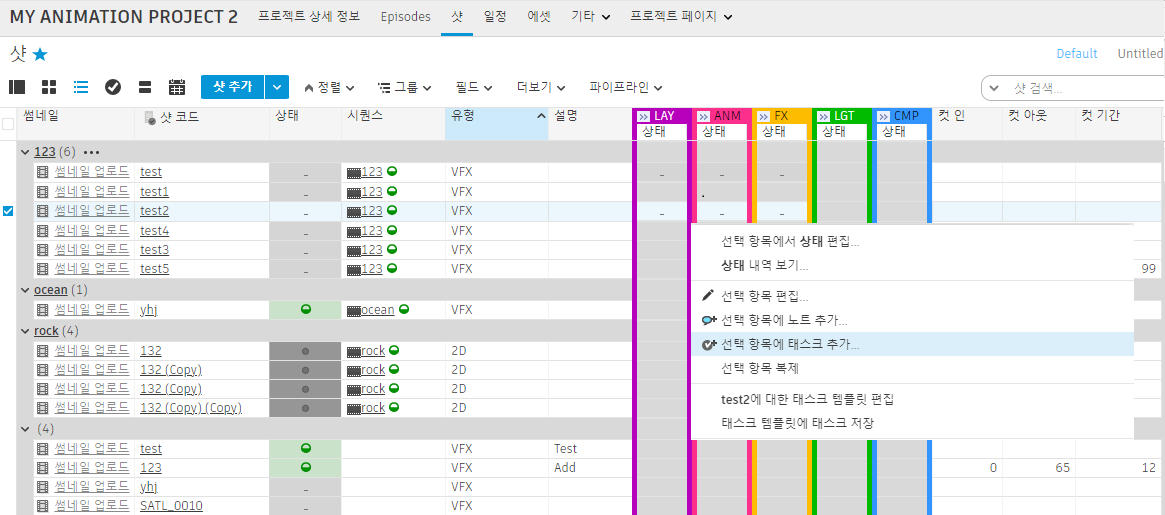Open the 파이프라인 pipeline dropdown
1165x515 pixels.
tap(626, 87)
